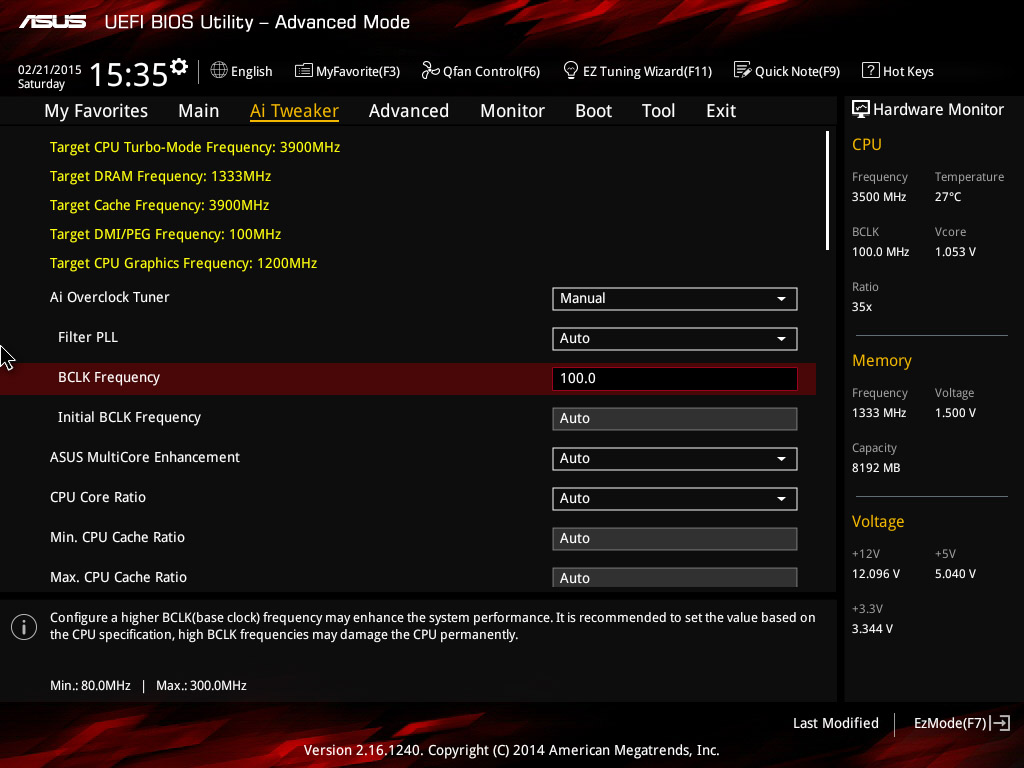
Task: Click the Min.: 80.0MHz range text
Action: tap(90, 686)
